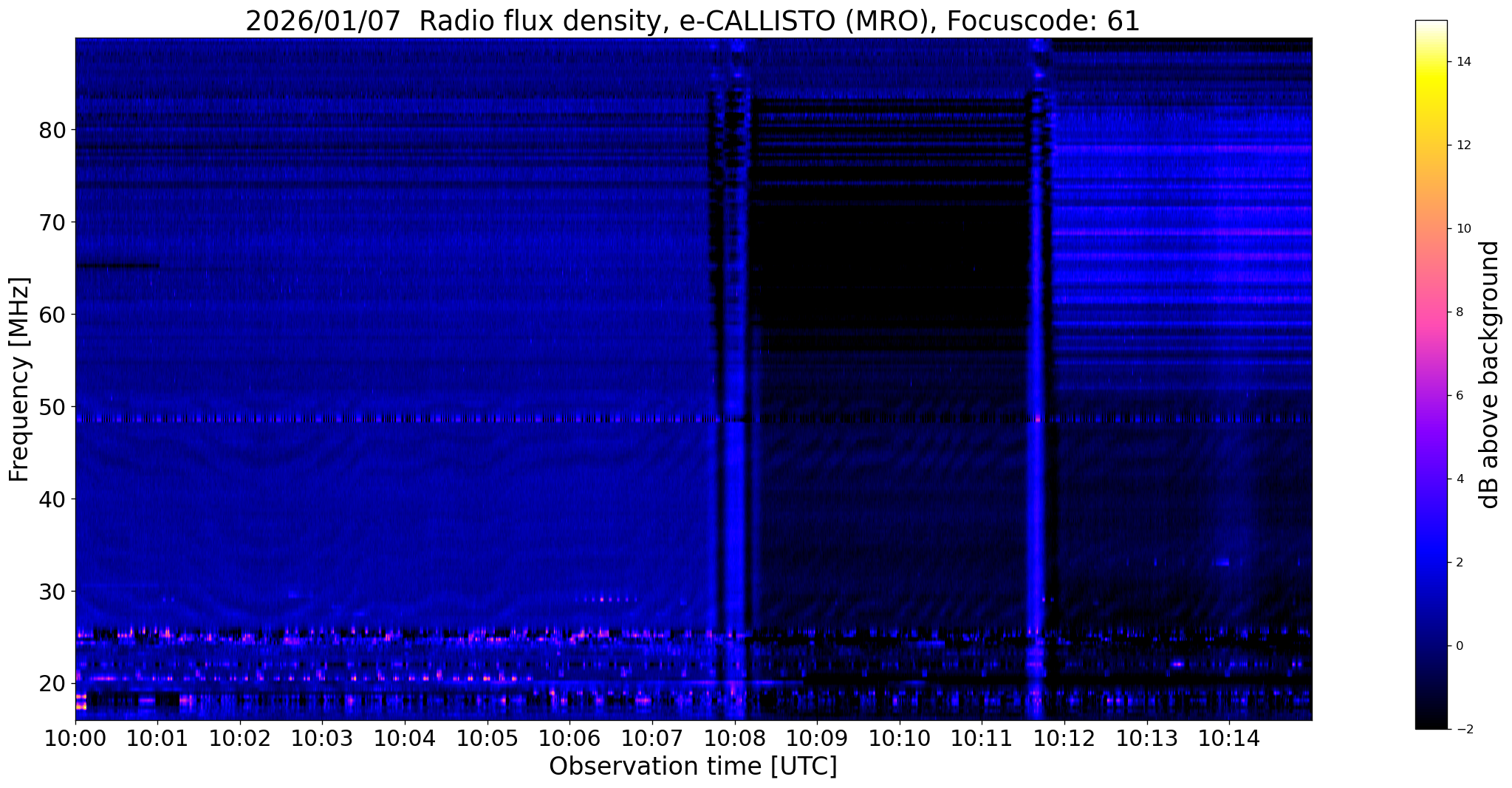1512x788 pixels.
Task: Click the 40 MHz frequency tick label
Action: pyautogui.click(x=52, y=499)
